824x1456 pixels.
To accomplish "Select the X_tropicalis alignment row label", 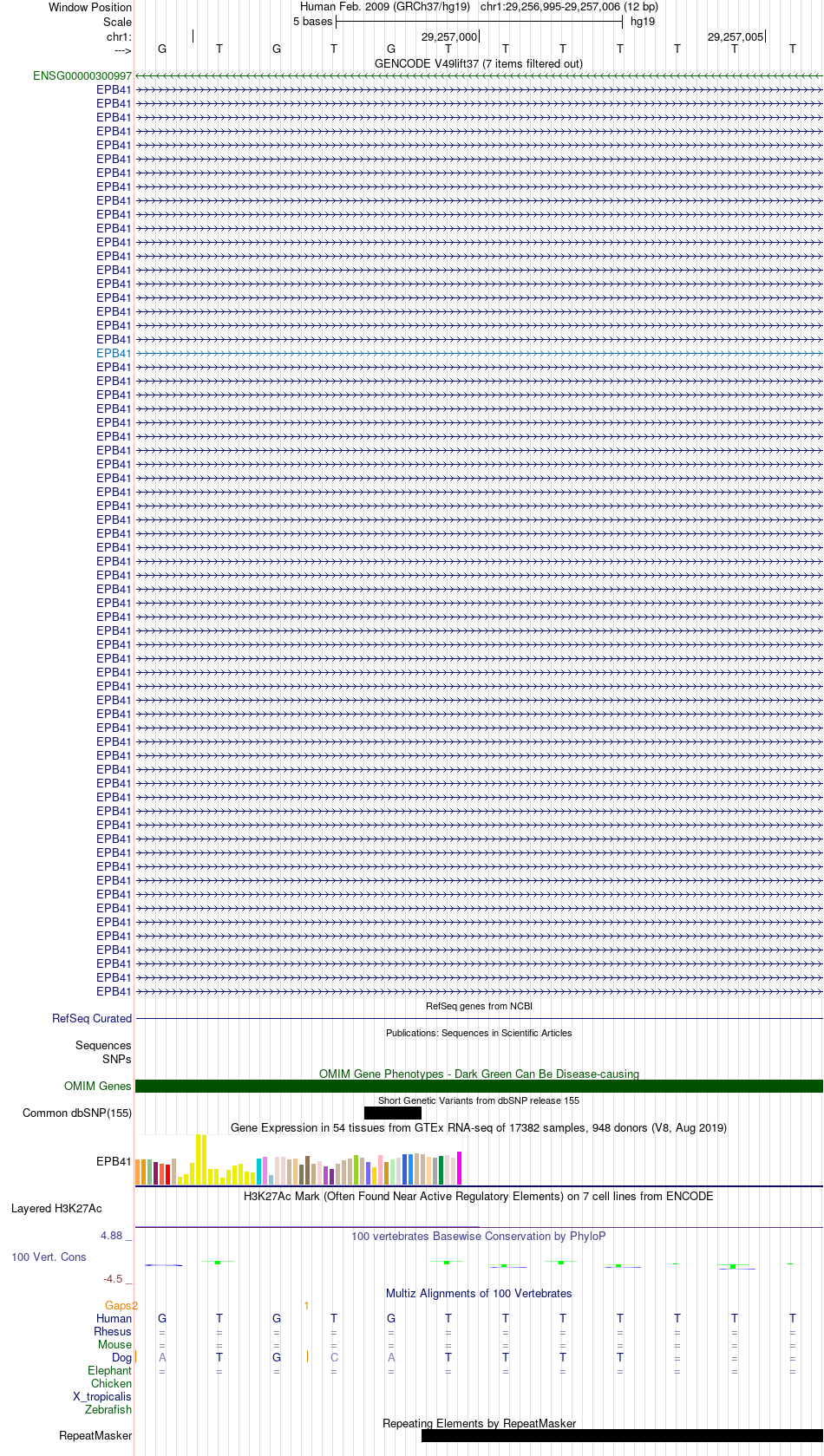I will 102,1396.
